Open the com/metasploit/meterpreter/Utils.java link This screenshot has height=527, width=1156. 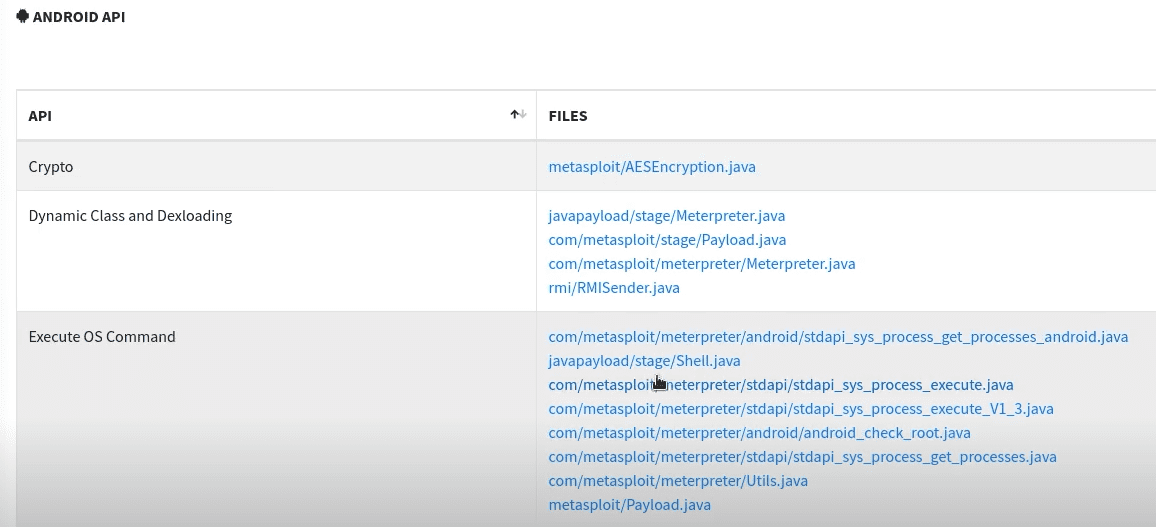pos(678,481)
